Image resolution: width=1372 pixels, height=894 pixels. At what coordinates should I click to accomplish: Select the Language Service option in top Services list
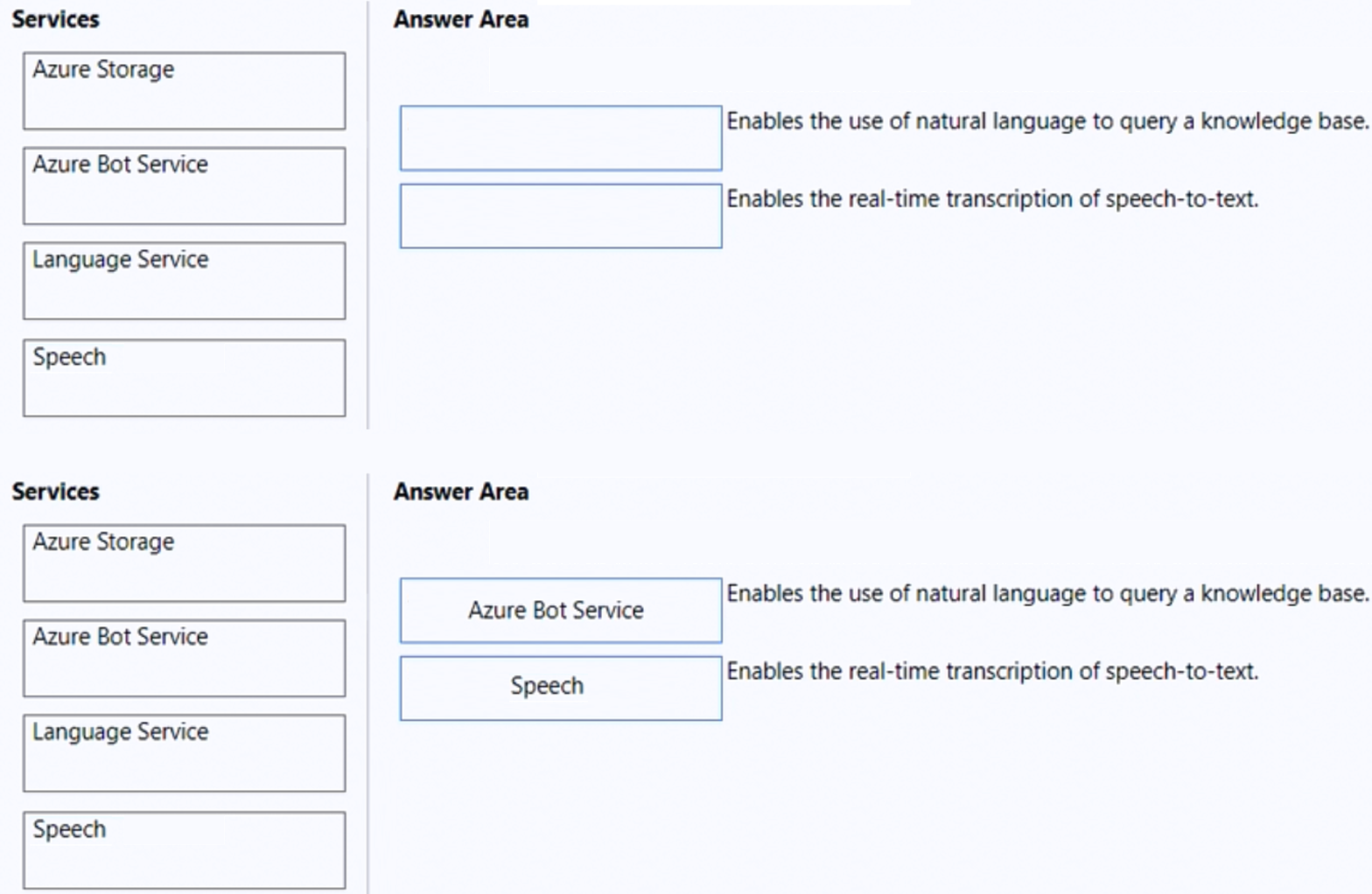point(184,281)
